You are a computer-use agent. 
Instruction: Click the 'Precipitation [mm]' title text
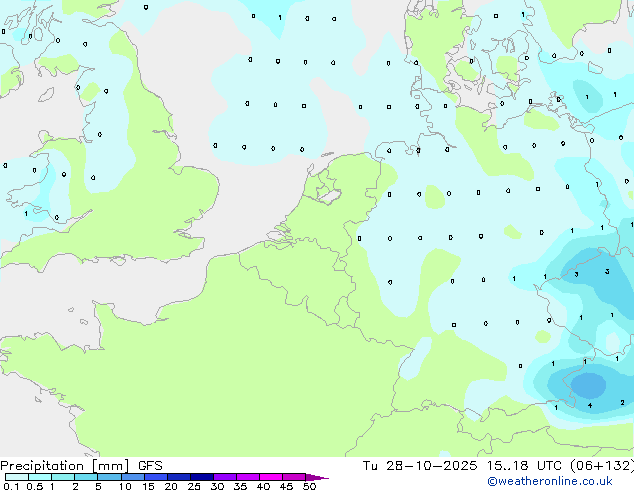pos(65,466)
